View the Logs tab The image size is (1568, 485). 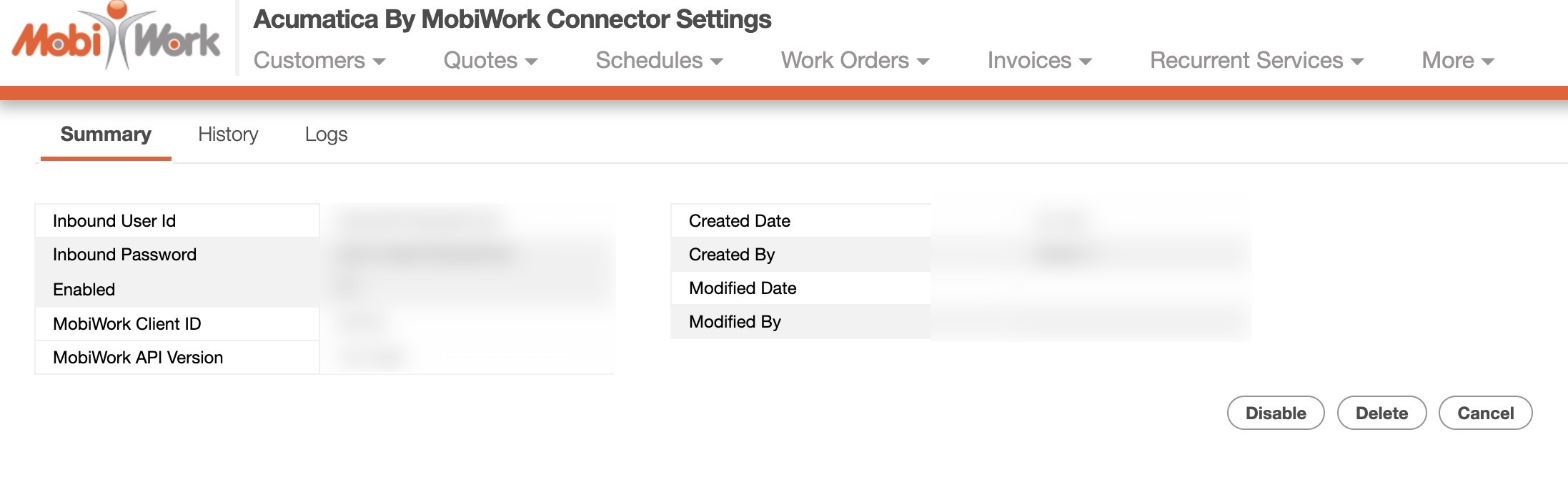326,134
